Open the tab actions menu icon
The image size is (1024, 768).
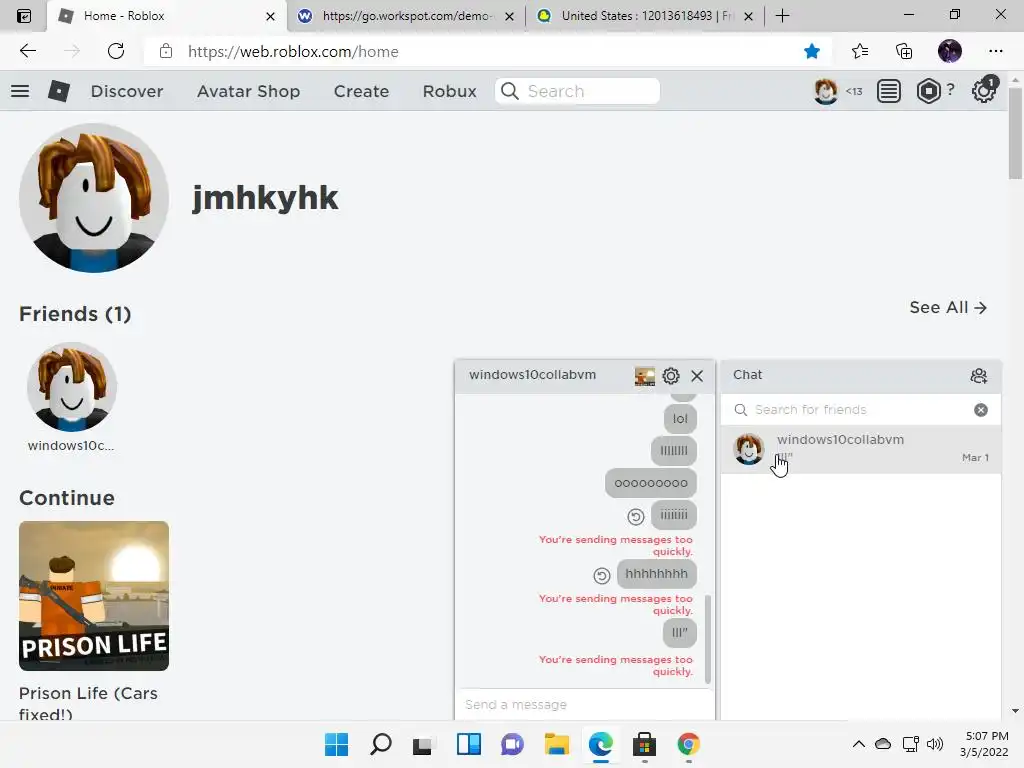pos(24,16)
